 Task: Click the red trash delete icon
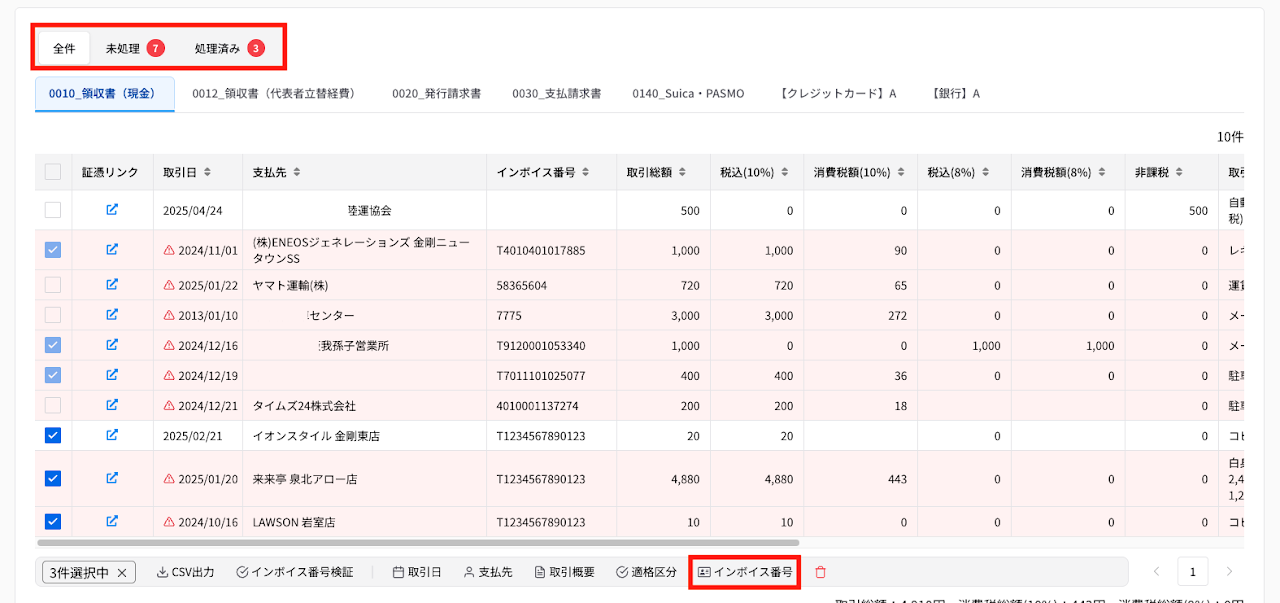(x=820, y=572)
